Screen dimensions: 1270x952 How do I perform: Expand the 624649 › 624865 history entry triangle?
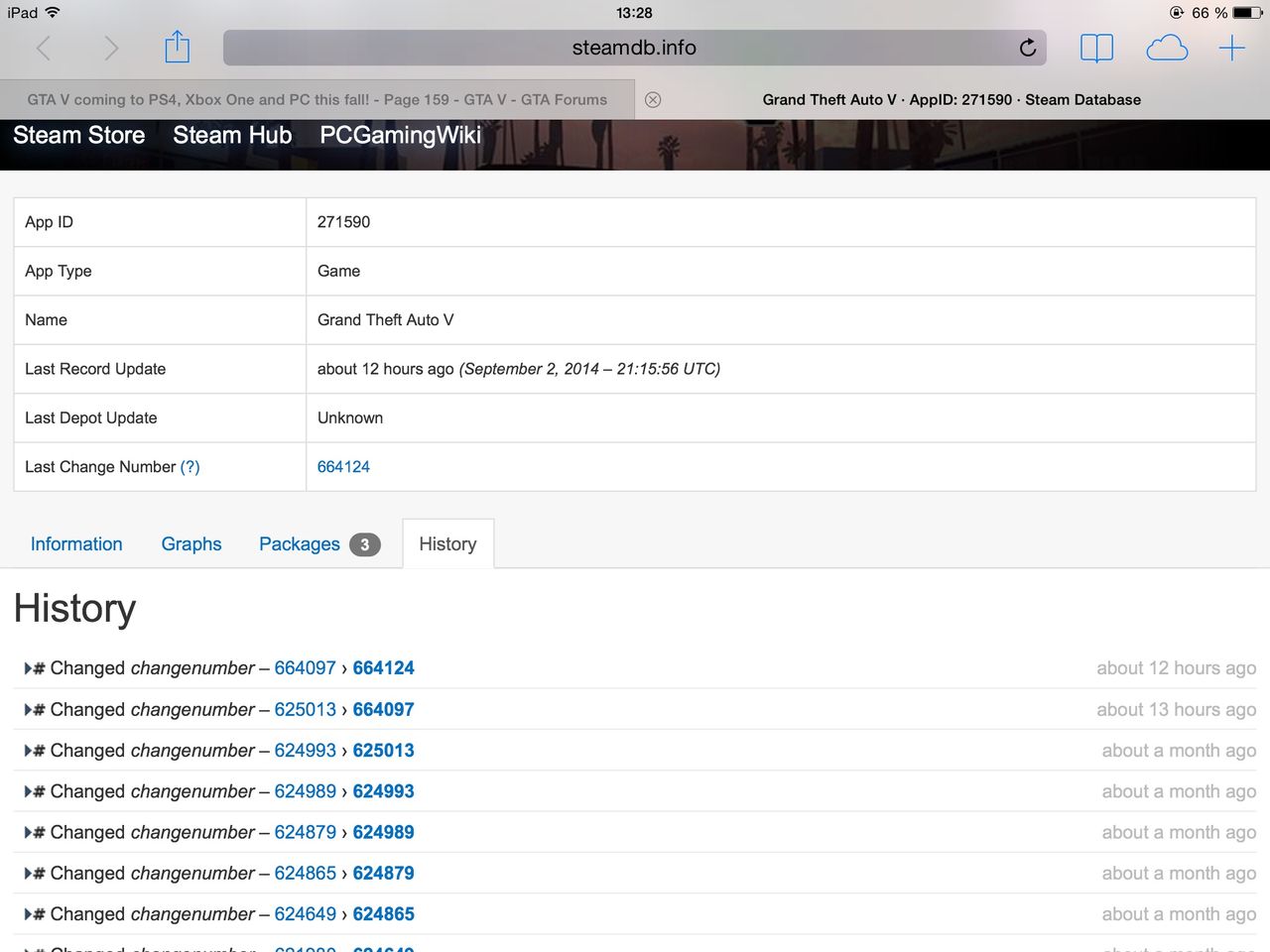click(28, 914)
